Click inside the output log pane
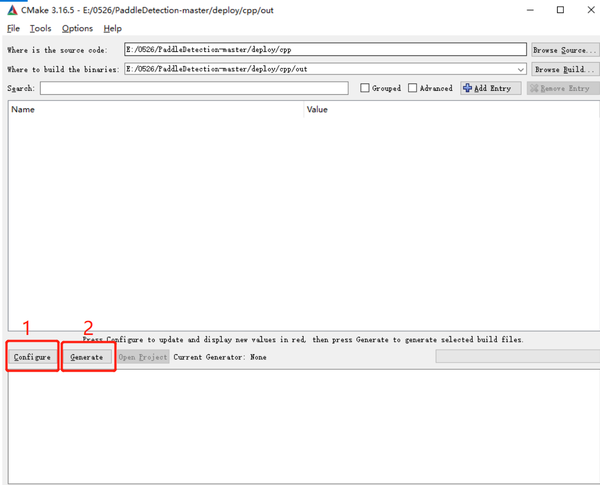 [304, 426]
